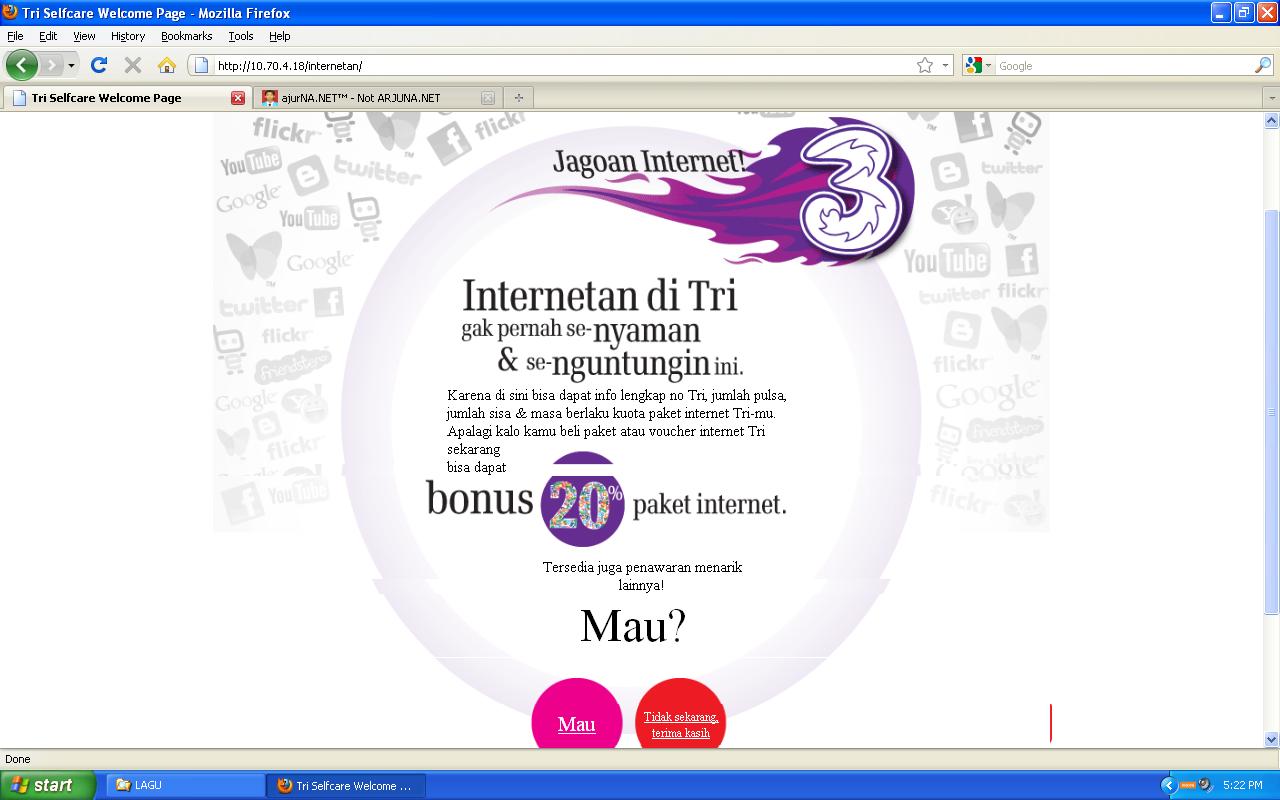The height and width of the screenshot is (800, 1280).
Task: Open the Google search engine selector
Action: (x=978, y=66)
